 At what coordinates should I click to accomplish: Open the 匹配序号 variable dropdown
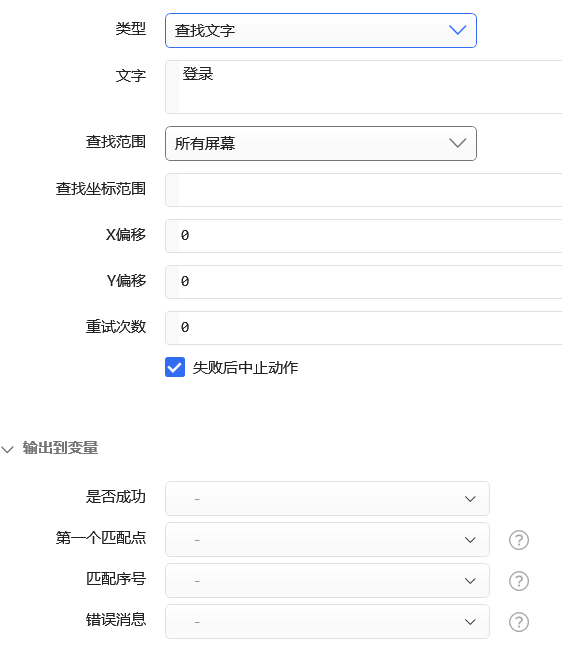[327, 581]
